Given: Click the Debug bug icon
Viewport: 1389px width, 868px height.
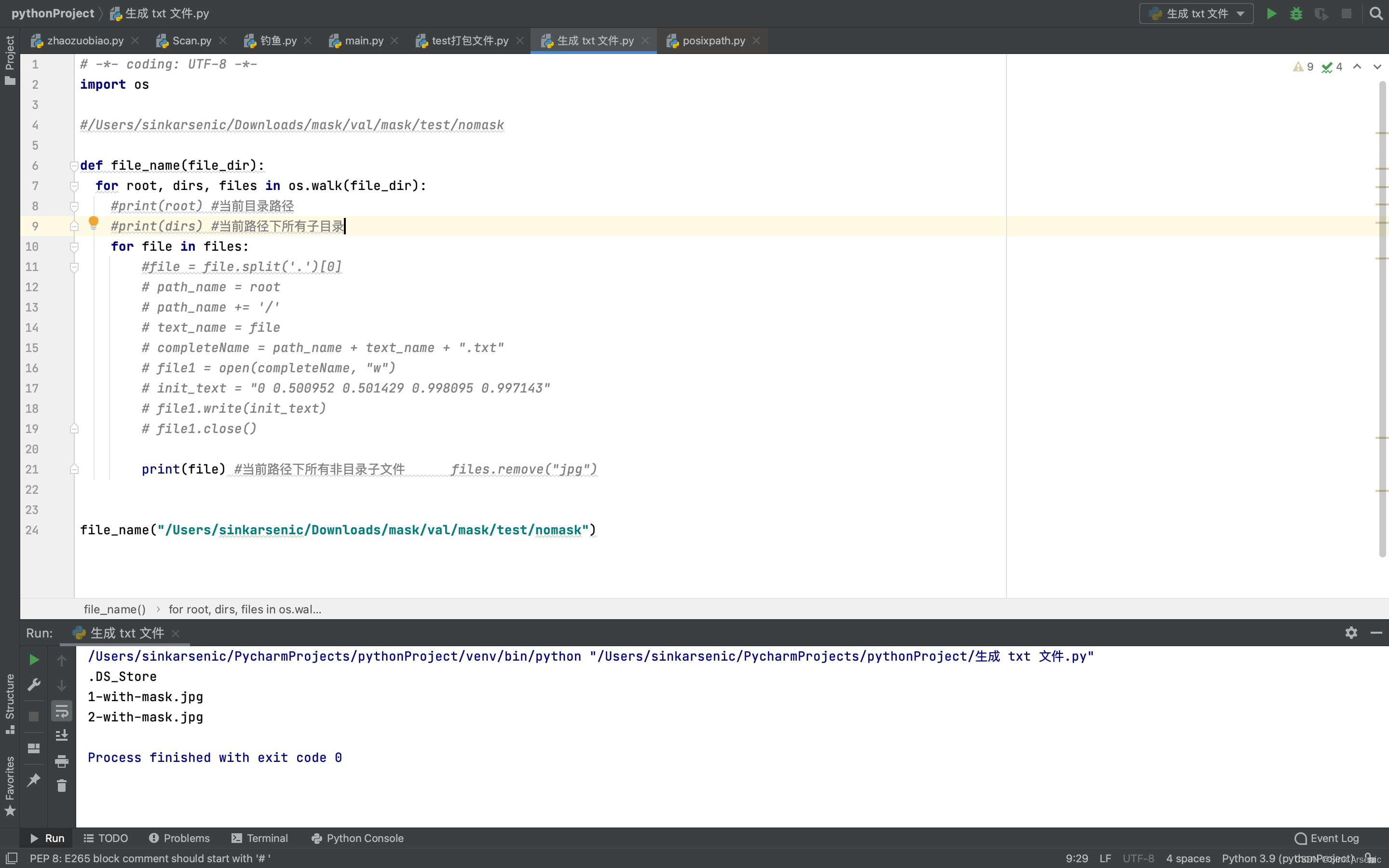Looking at the screenshot, I should (x=1296, y=13).
